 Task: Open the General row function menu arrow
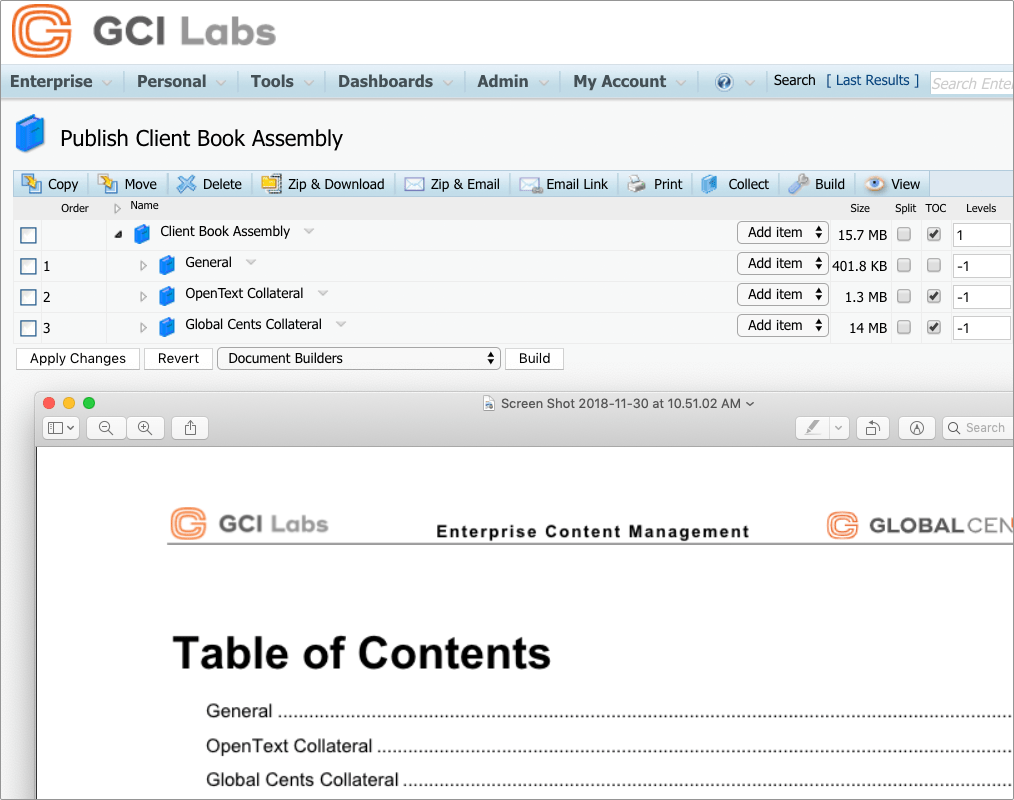[251, 262]
